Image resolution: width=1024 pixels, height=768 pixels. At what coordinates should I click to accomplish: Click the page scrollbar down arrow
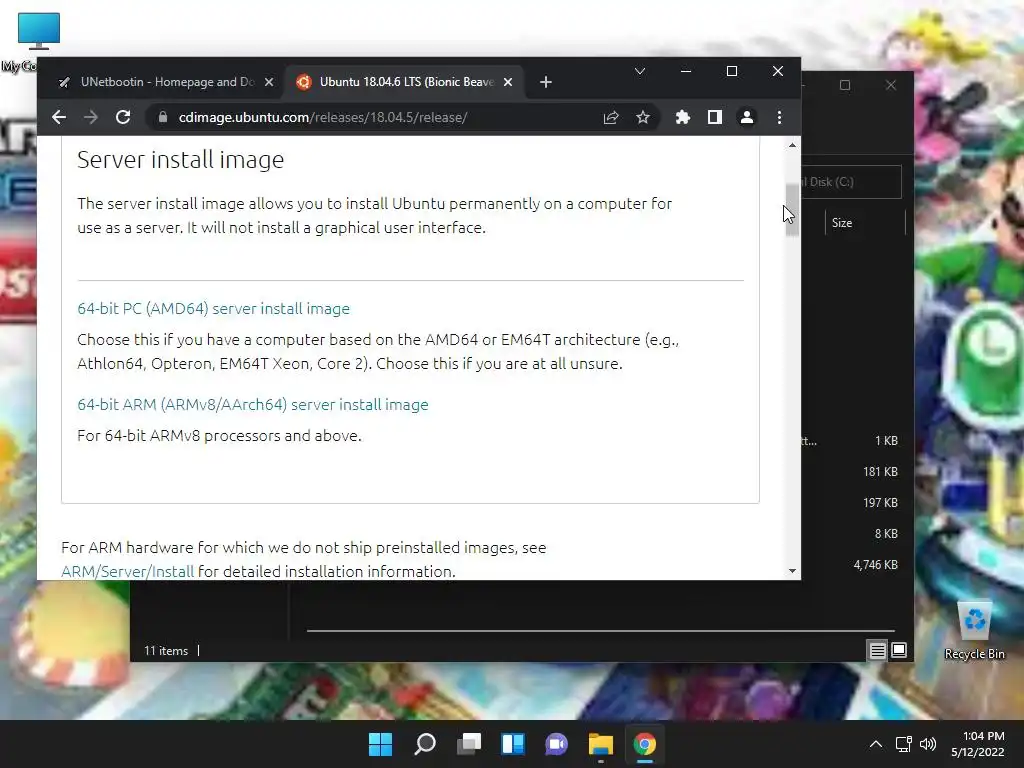click(x=792, y=571)
